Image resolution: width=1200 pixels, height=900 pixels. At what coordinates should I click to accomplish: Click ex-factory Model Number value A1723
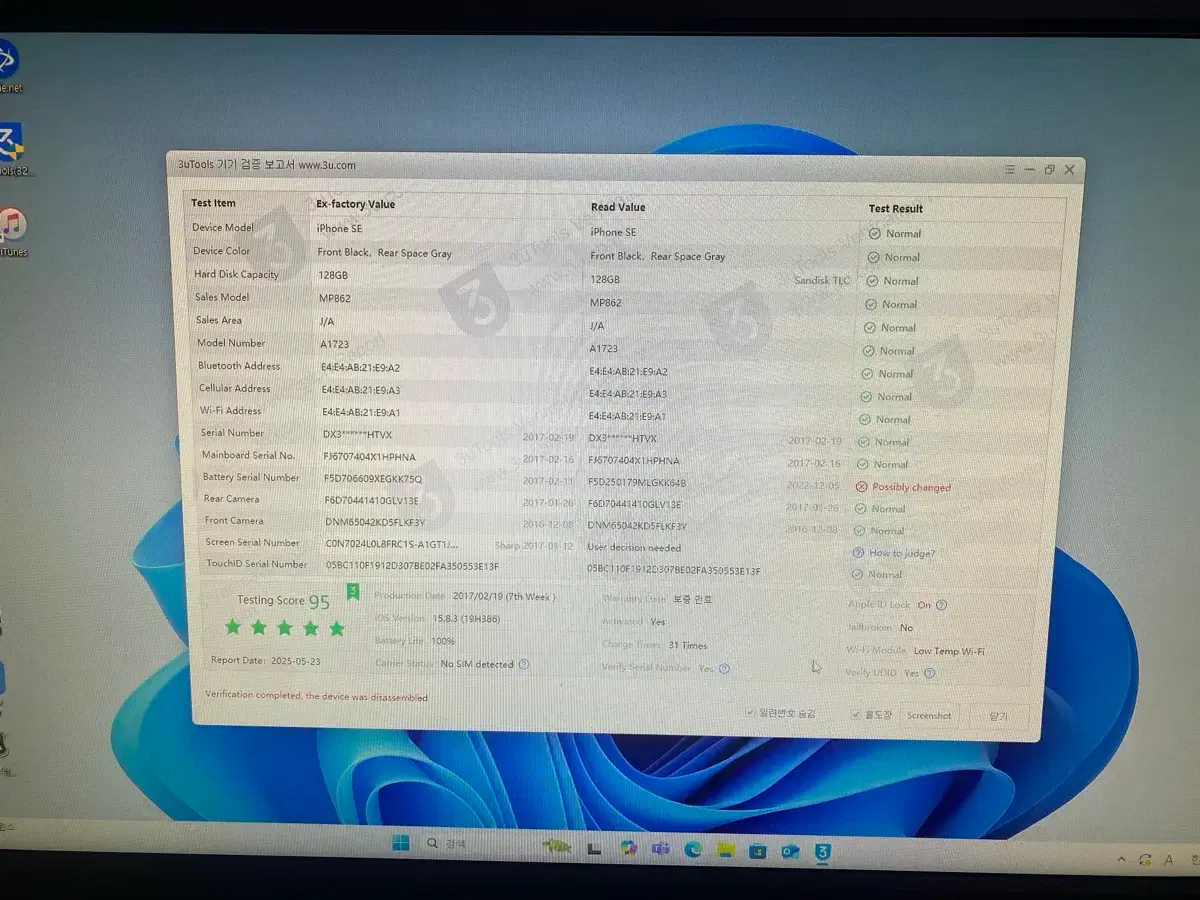click(335, 344)
